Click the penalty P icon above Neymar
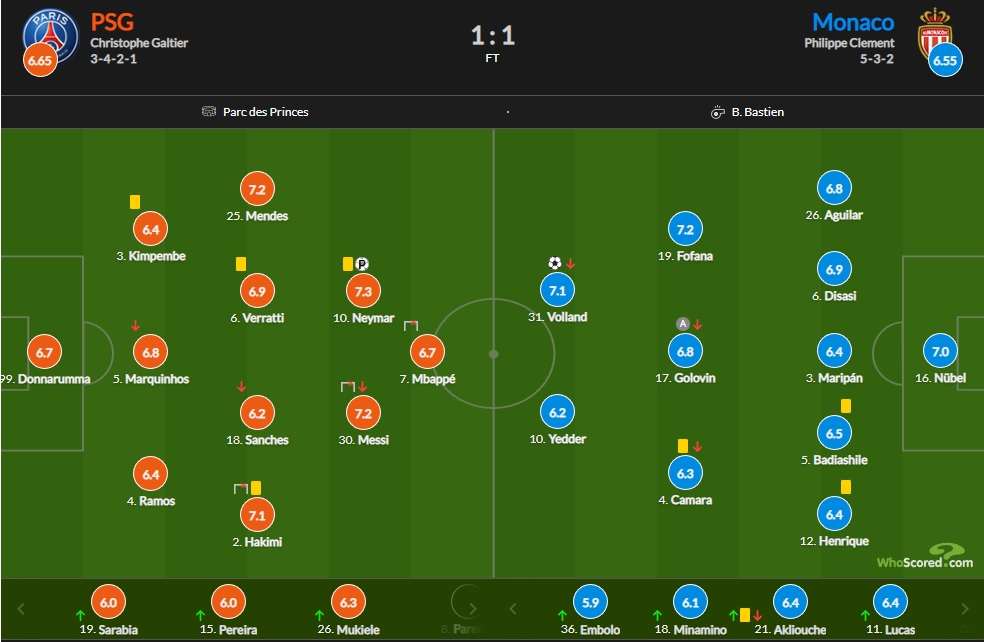The width and height of the screenshot is (984, 642). (362, 264)
